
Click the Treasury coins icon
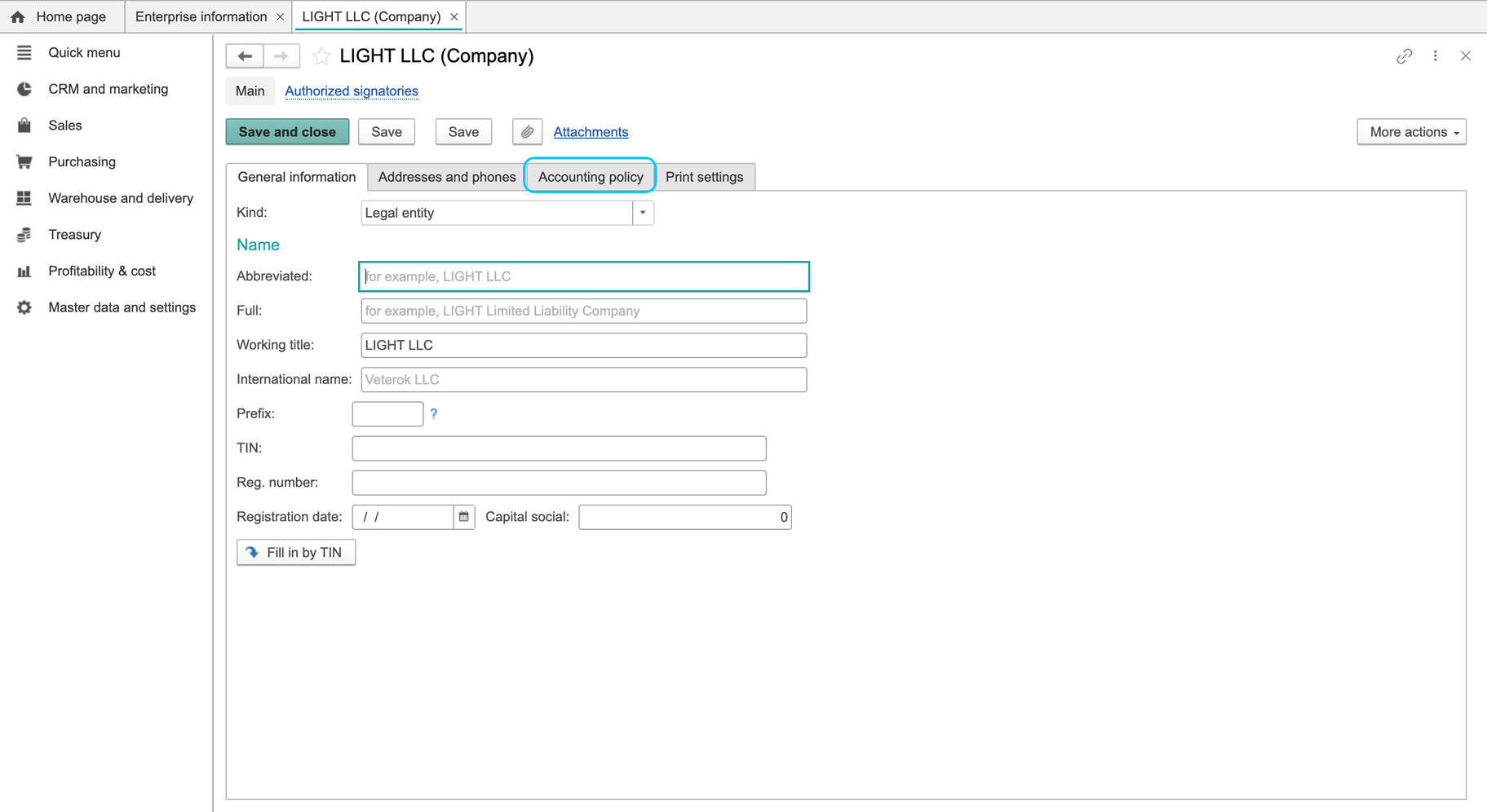(24, 235)
